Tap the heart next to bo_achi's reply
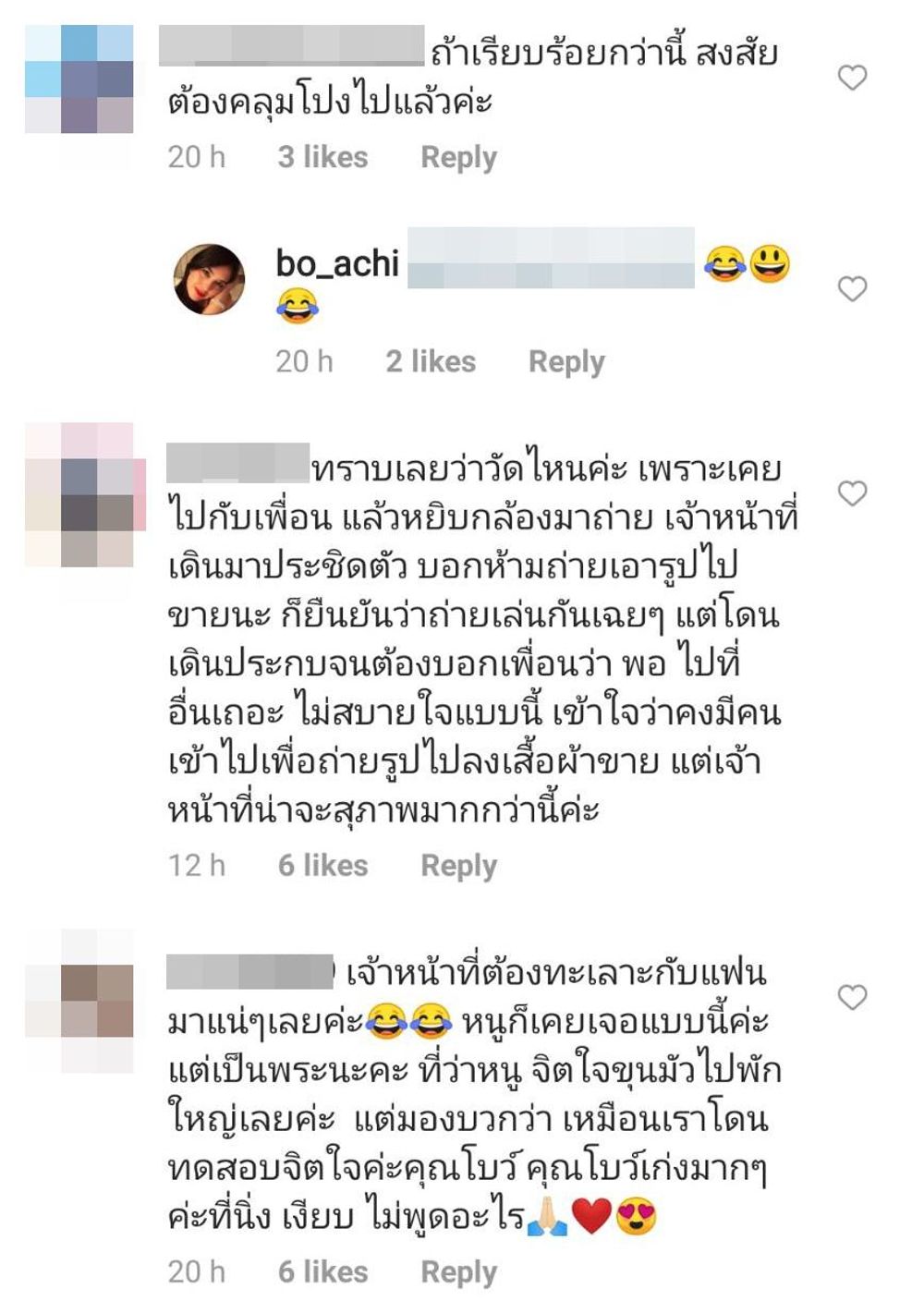 pos(852,289)
